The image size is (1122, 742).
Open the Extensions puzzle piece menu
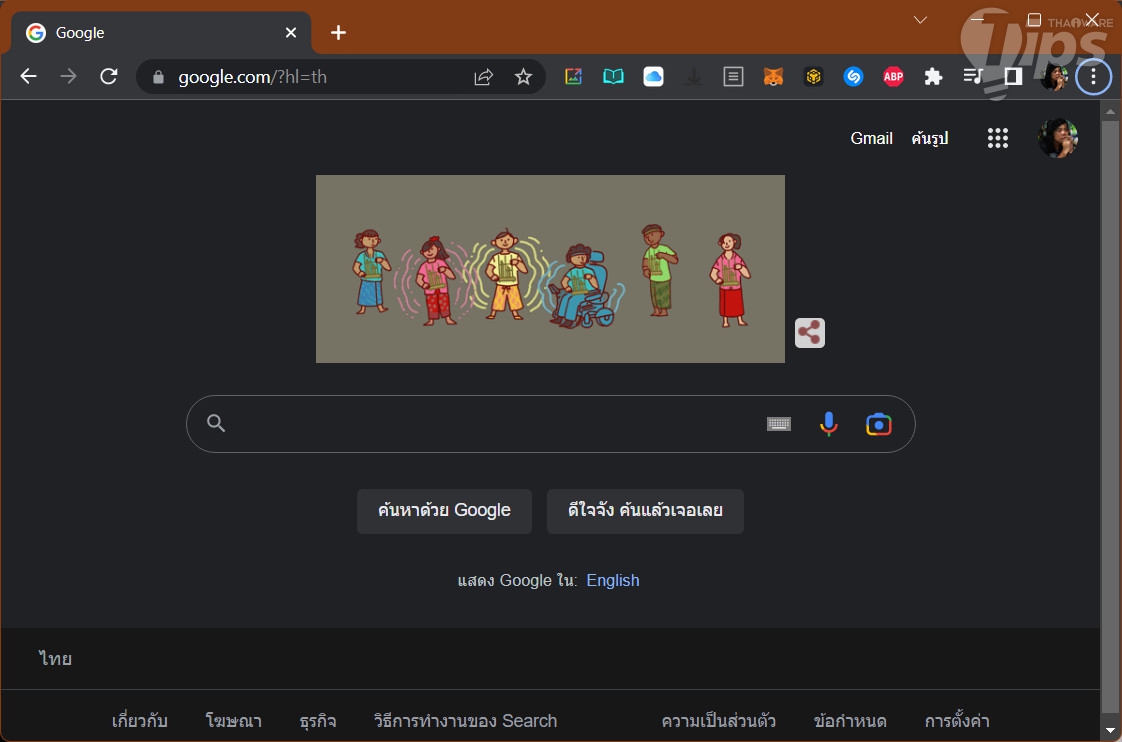933,77
